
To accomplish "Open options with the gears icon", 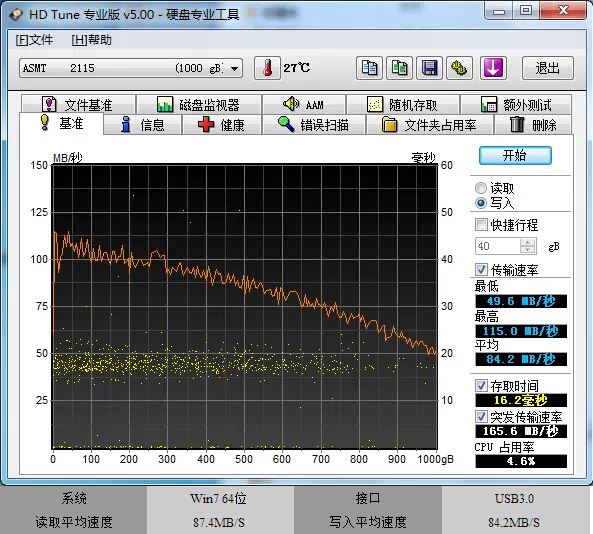I will (459, 68).
